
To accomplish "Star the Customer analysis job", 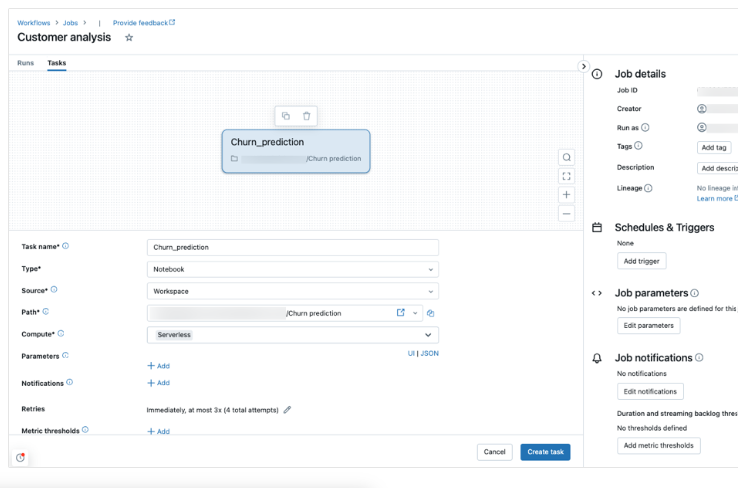I will tap(129, 38).
